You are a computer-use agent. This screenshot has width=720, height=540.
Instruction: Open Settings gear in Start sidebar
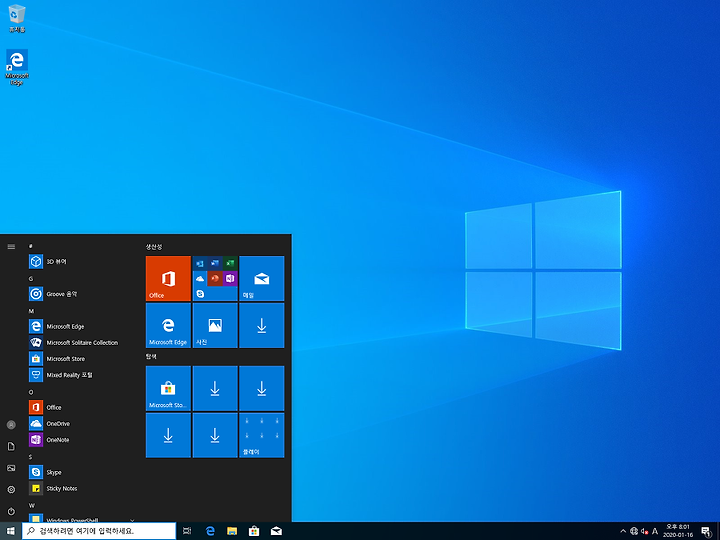11,489
